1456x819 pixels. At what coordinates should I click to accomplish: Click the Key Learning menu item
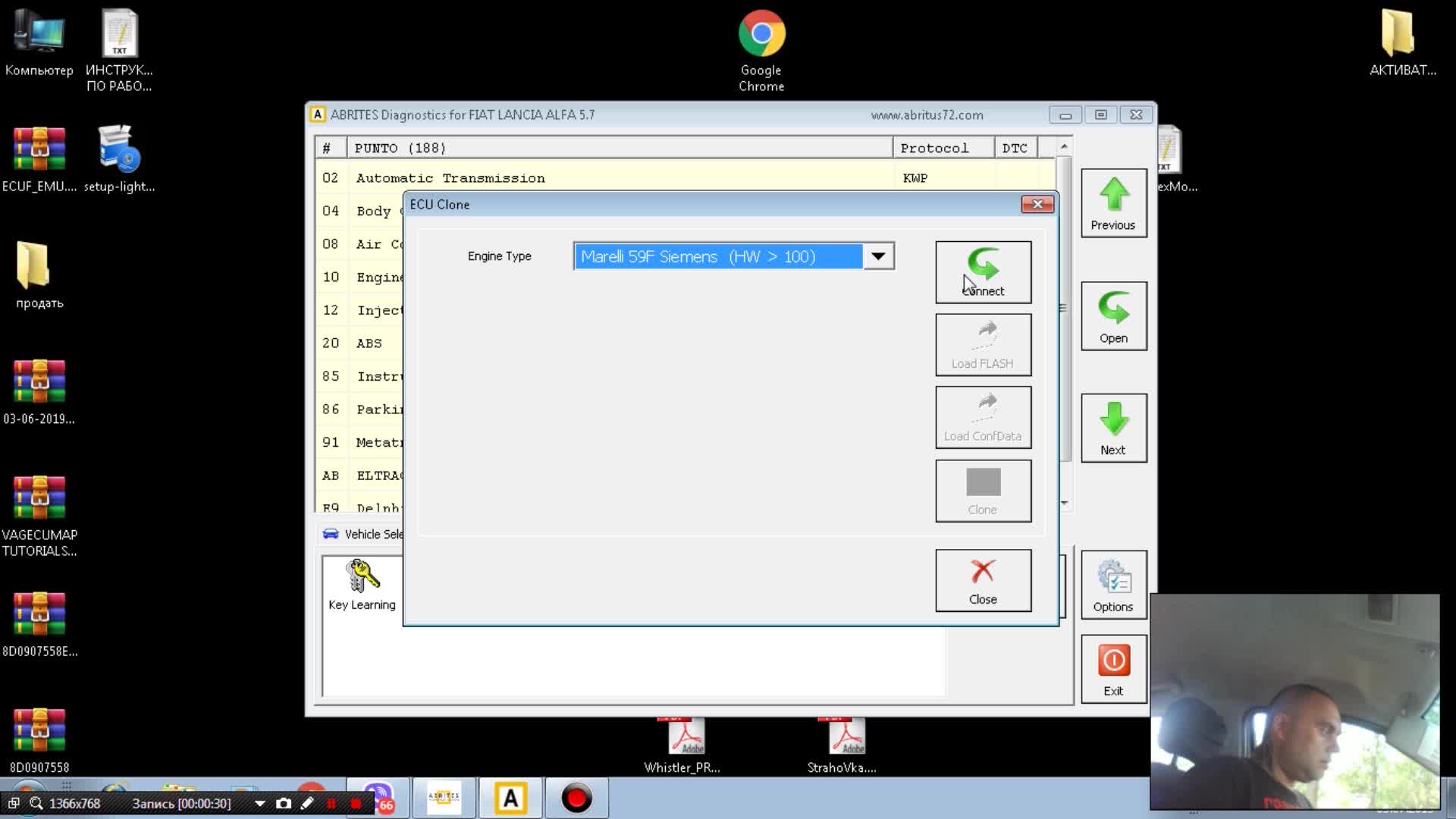[362, 586]
